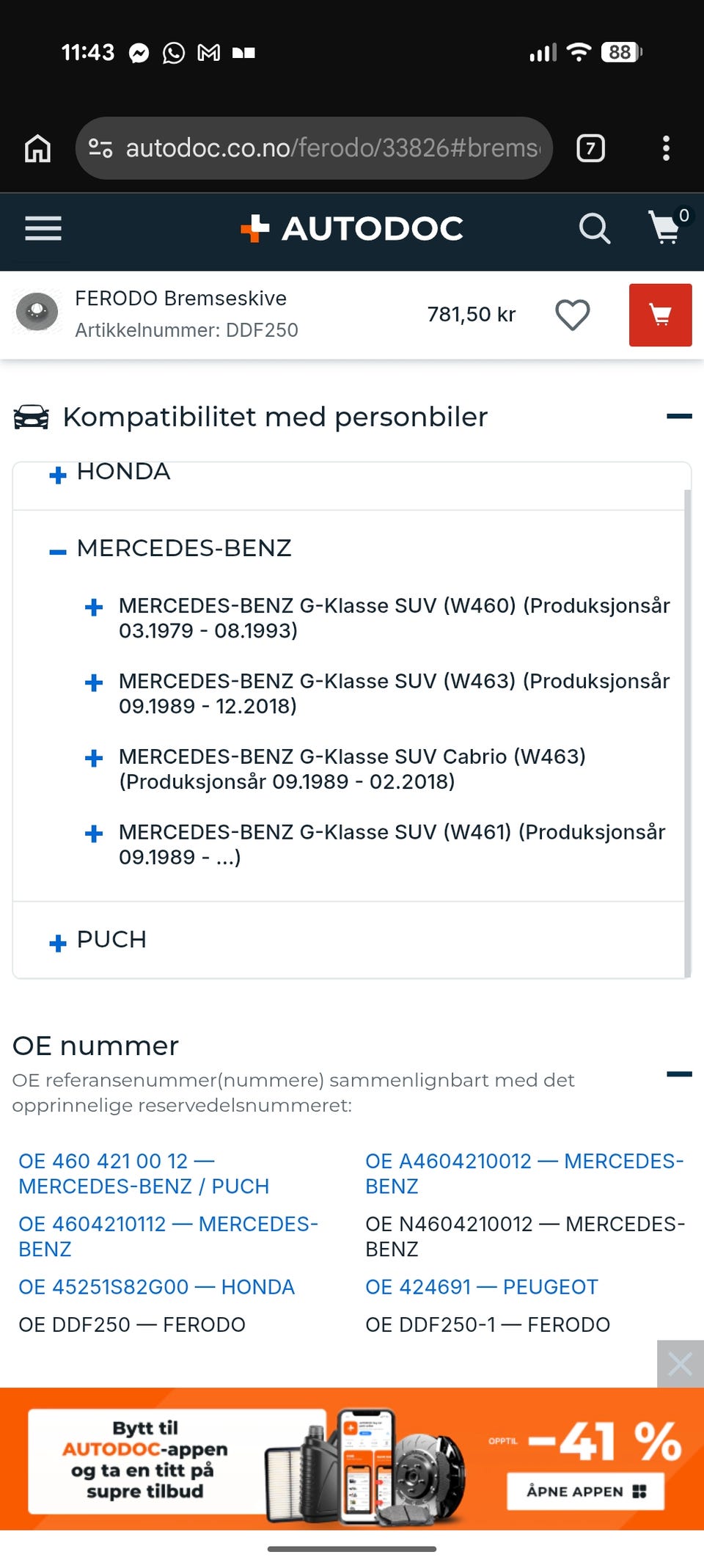The width and height of the screenshot is (704, 1568).
Task: Open the shopping cart
Action: (x=664, y=229)
